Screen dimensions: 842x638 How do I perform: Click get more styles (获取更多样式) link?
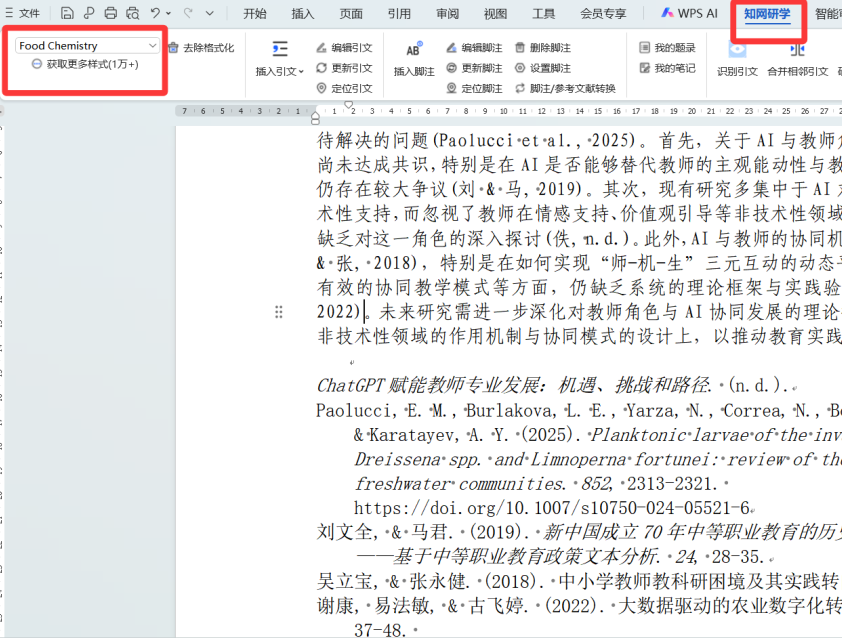point(85,64)
